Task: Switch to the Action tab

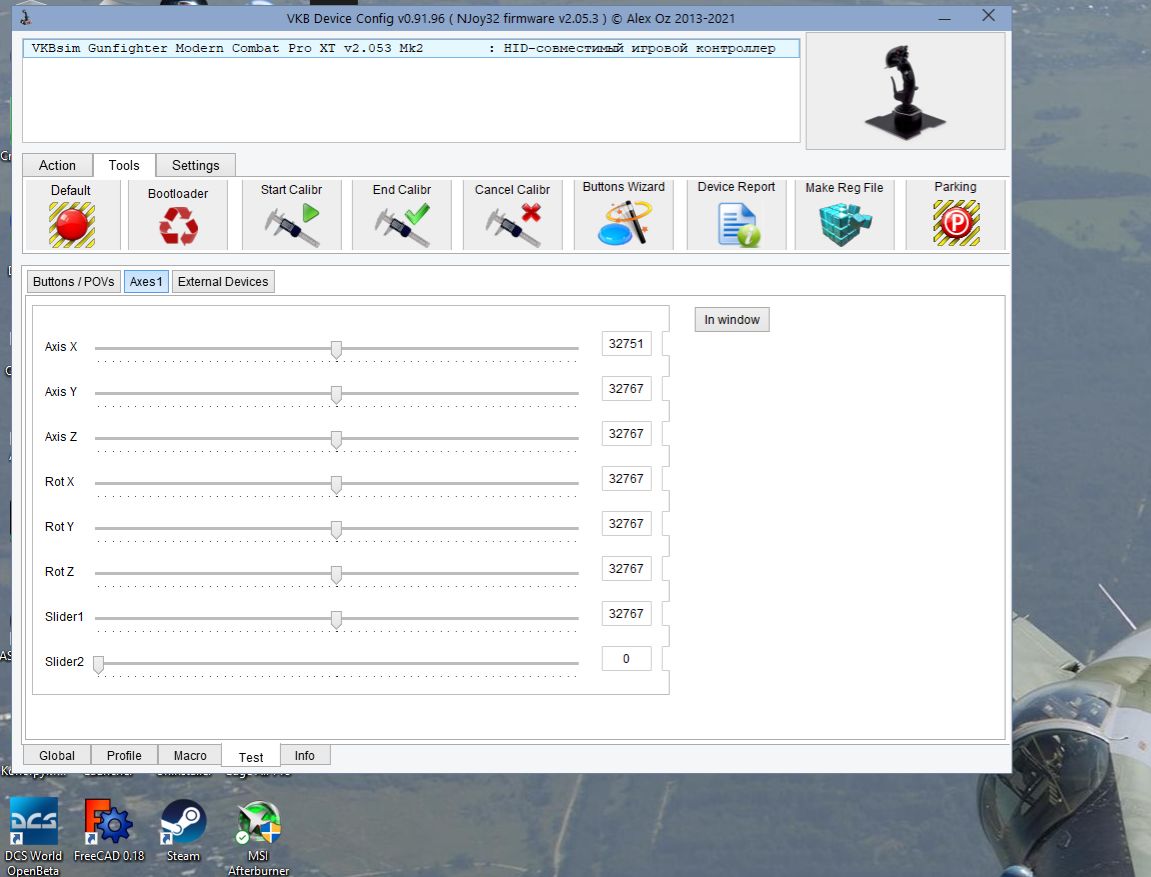Action: [x=57, y=165]
